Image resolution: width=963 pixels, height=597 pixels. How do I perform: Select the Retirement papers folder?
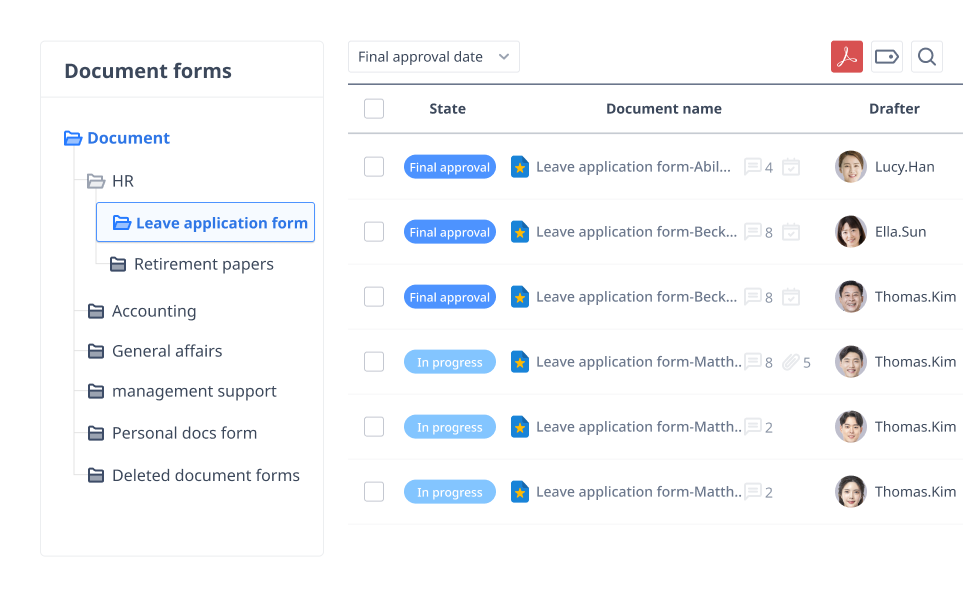click(x=203, y=264)
